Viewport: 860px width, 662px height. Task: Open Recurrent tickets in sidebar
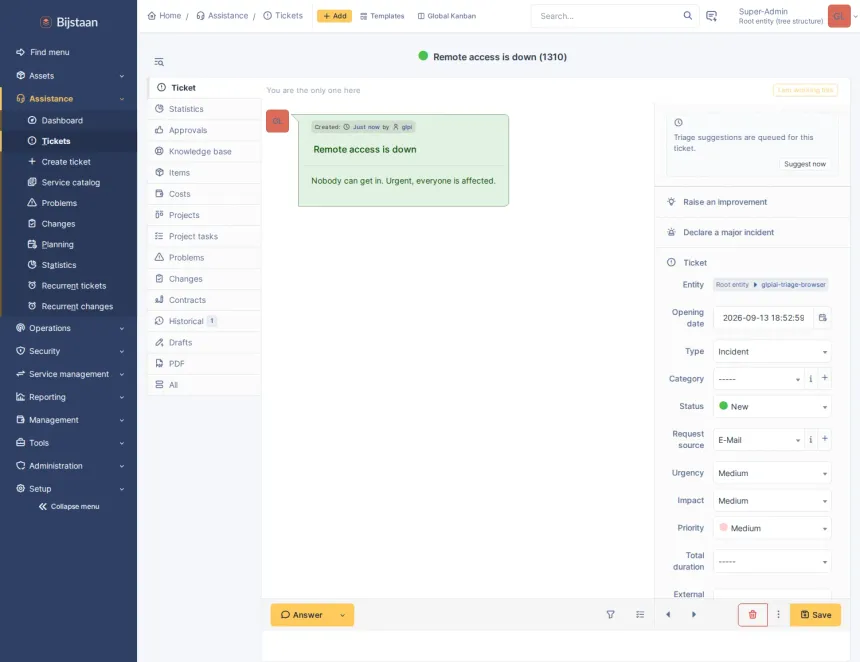tap(73, 286)
